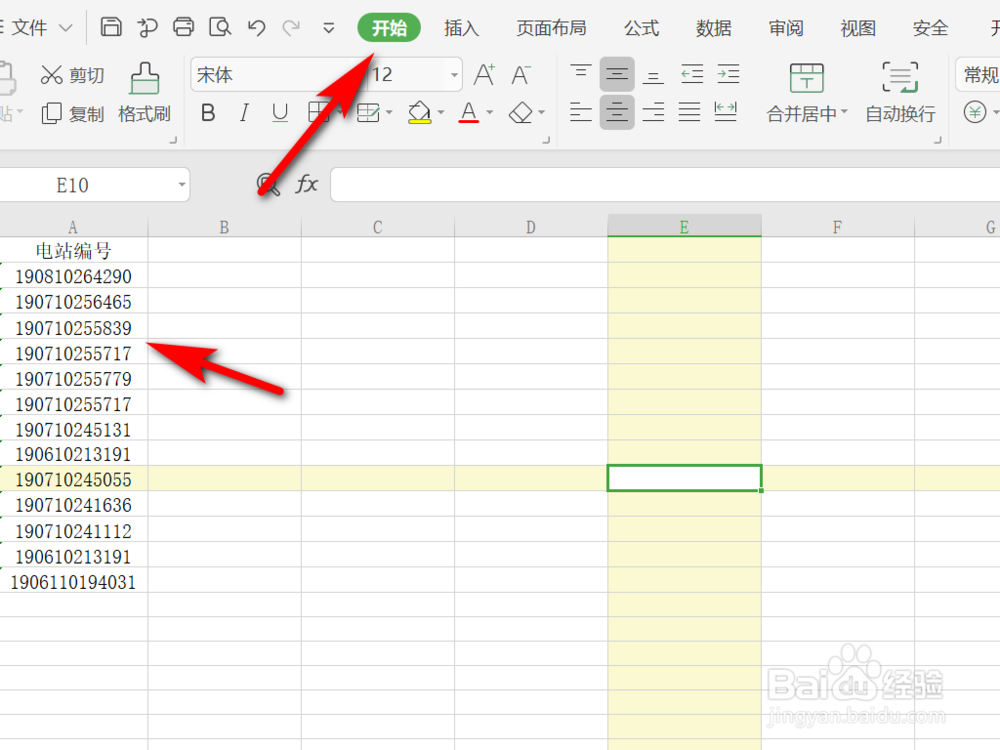Switch to the 开始 Home tab
Viewport: 1000px width, 750px height.
(389, 28)
